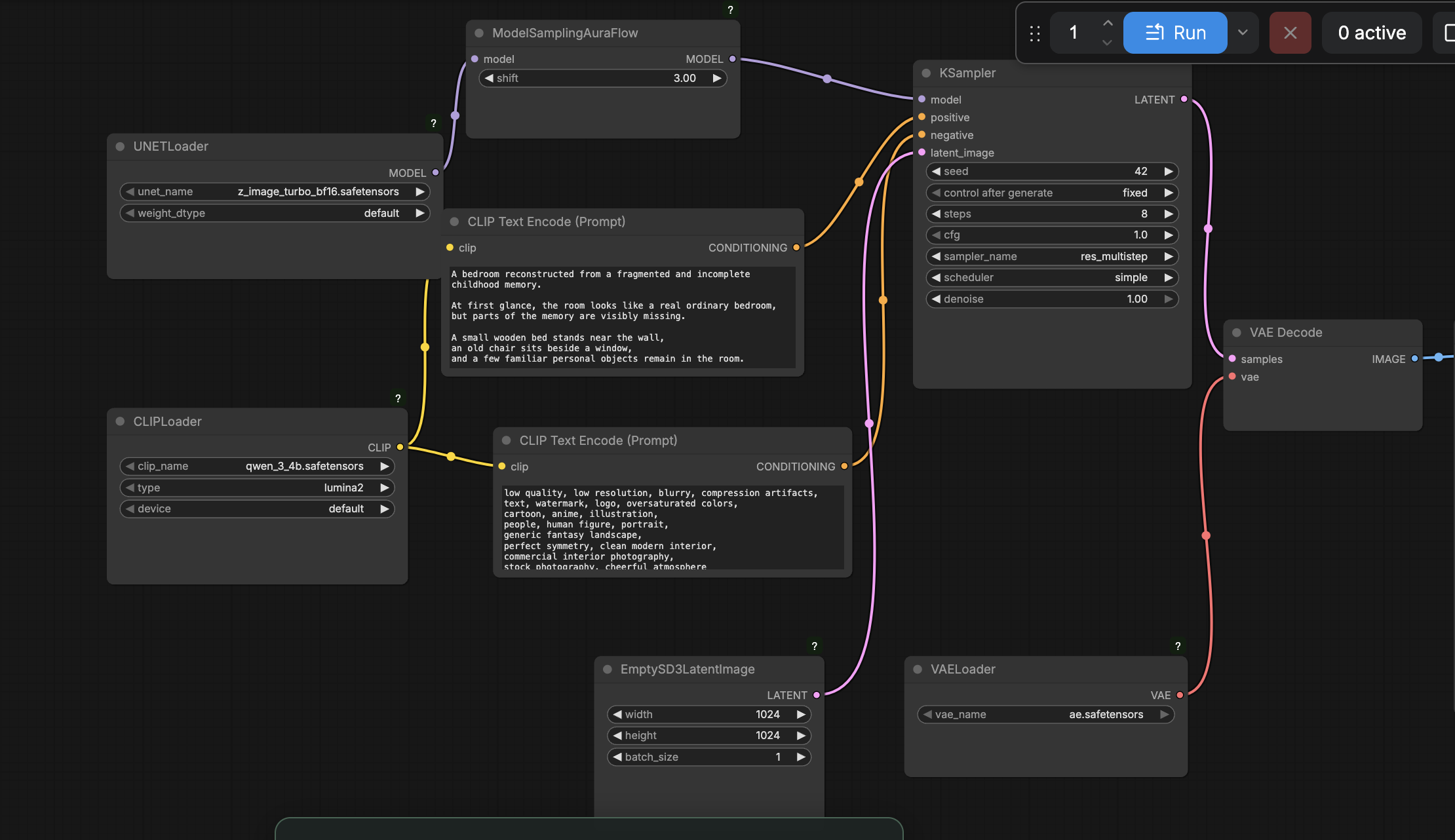Open help badge above the EmptySD3LatentImage node

point(815,646)
